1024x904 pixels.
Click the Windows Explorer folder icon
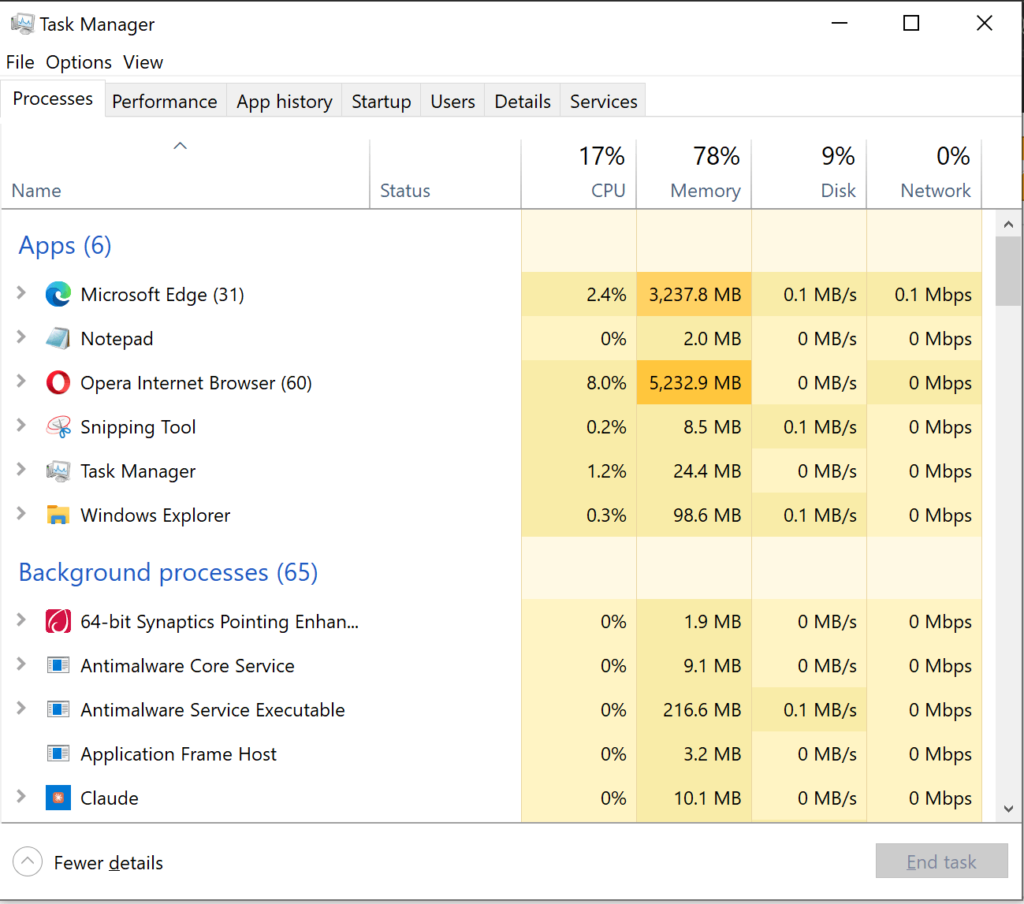tap(58, 515)
